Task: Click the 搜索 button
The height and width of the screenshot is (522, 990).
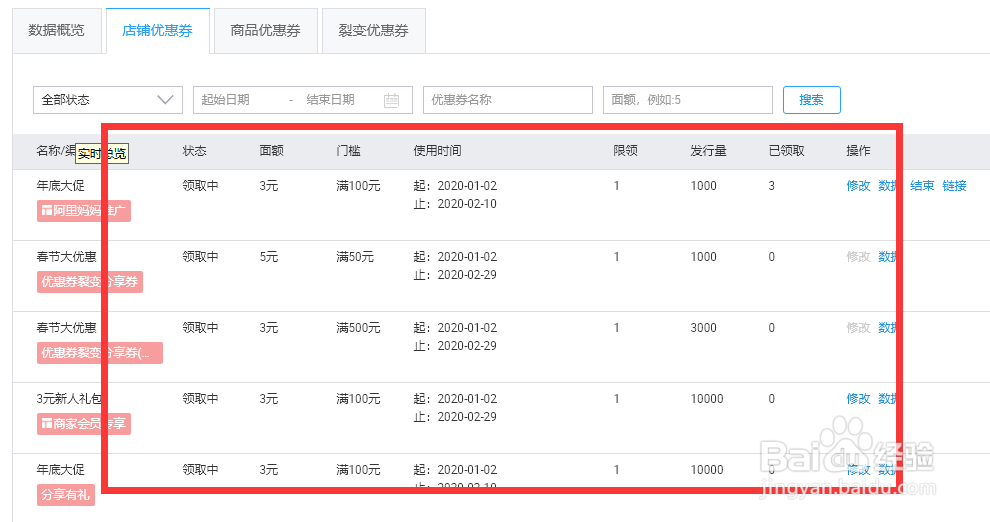Action: 811,100
